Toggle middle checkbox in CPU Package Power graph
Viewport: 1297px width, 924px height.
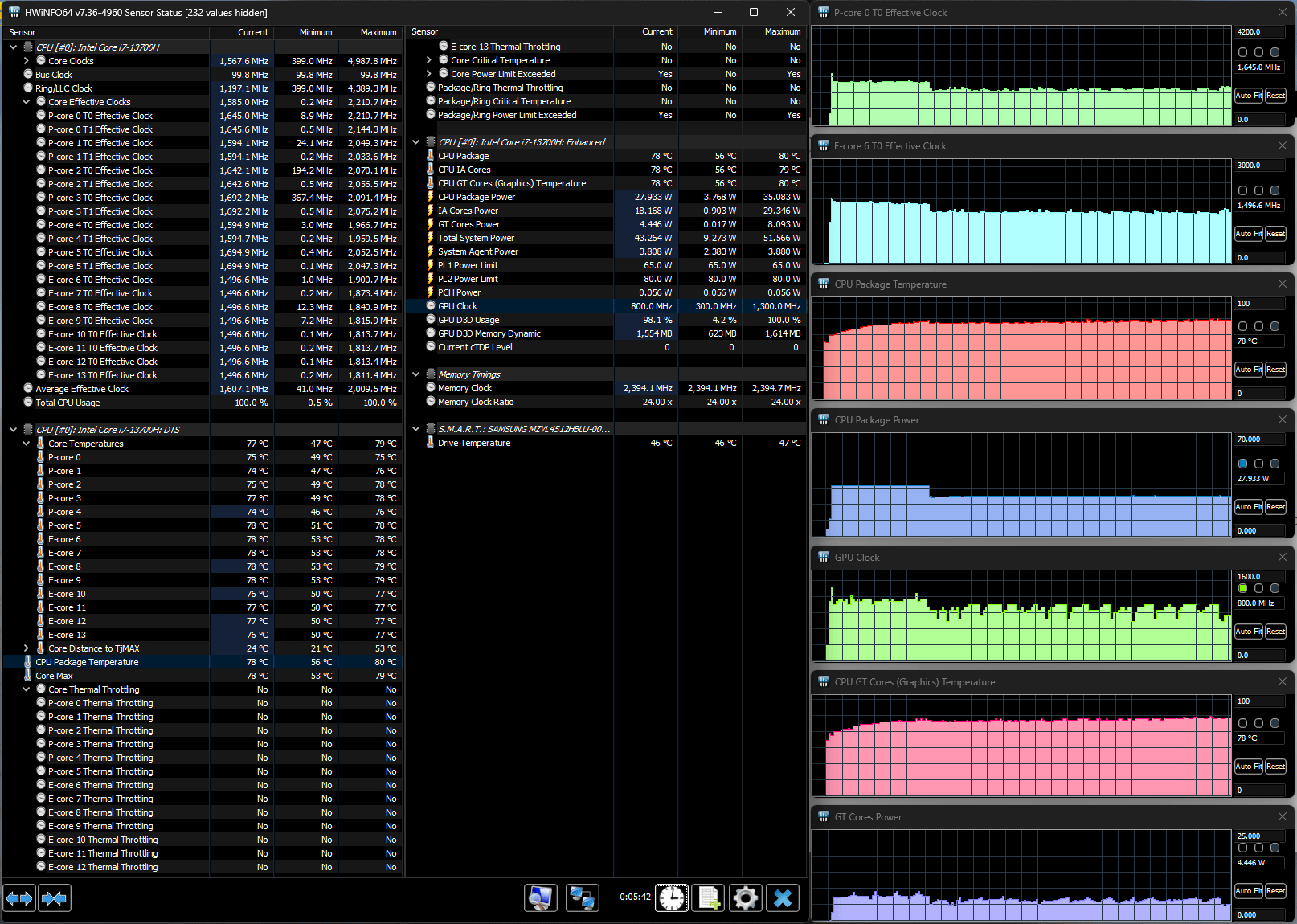[1258, 464]
